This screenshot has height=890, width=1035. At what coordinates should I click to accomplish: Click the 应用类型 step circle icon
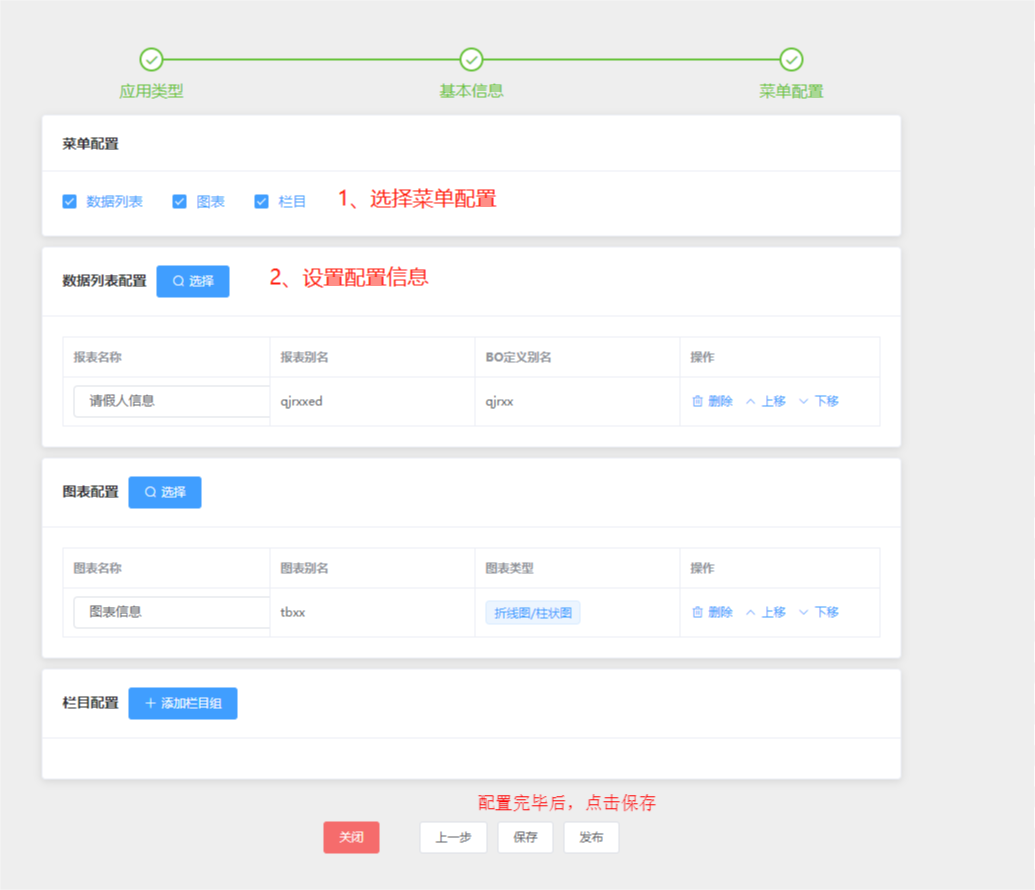[151, 59]
